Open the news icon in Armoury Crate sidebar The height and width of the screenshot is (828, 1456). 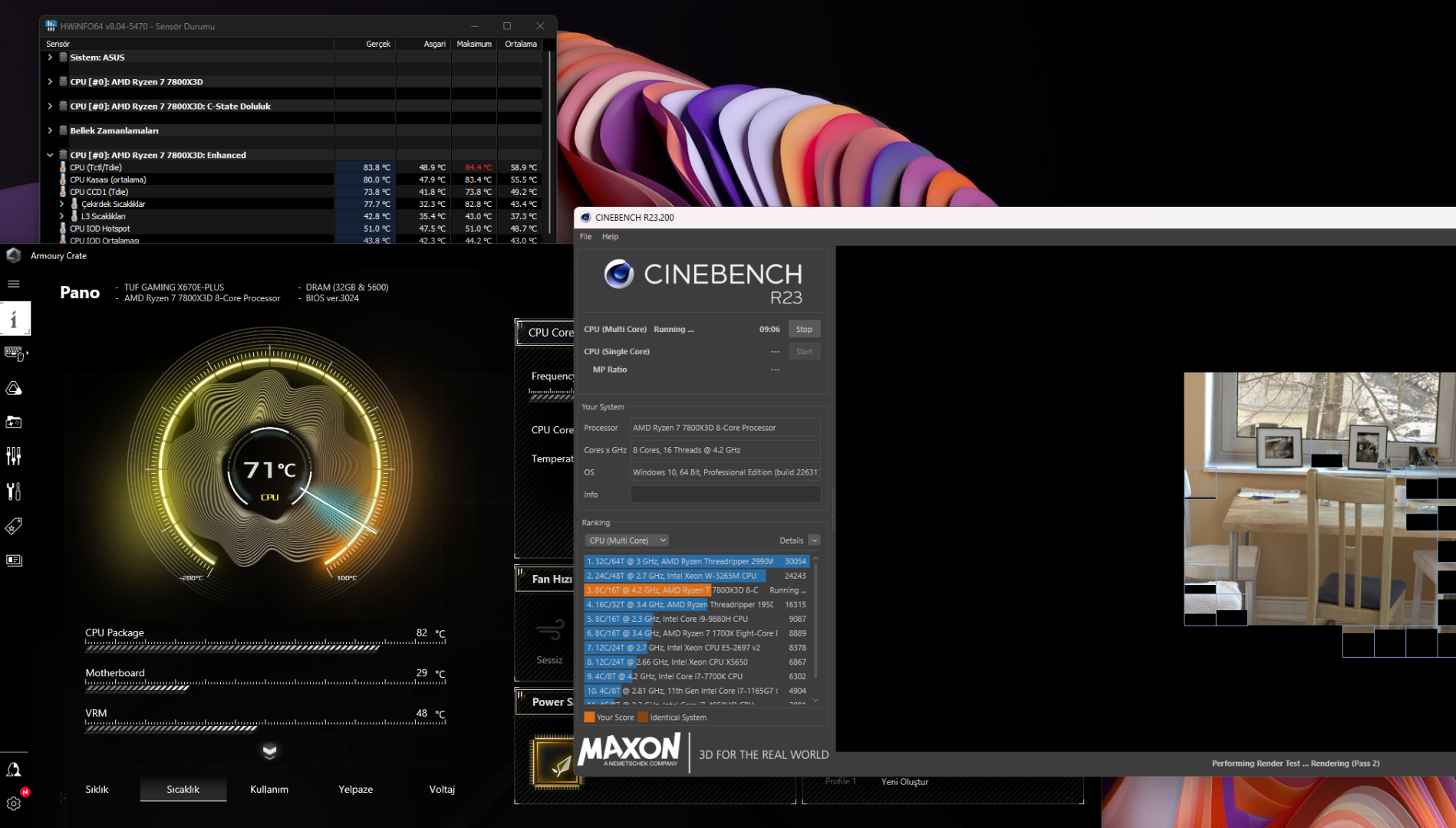pos(14,560)
